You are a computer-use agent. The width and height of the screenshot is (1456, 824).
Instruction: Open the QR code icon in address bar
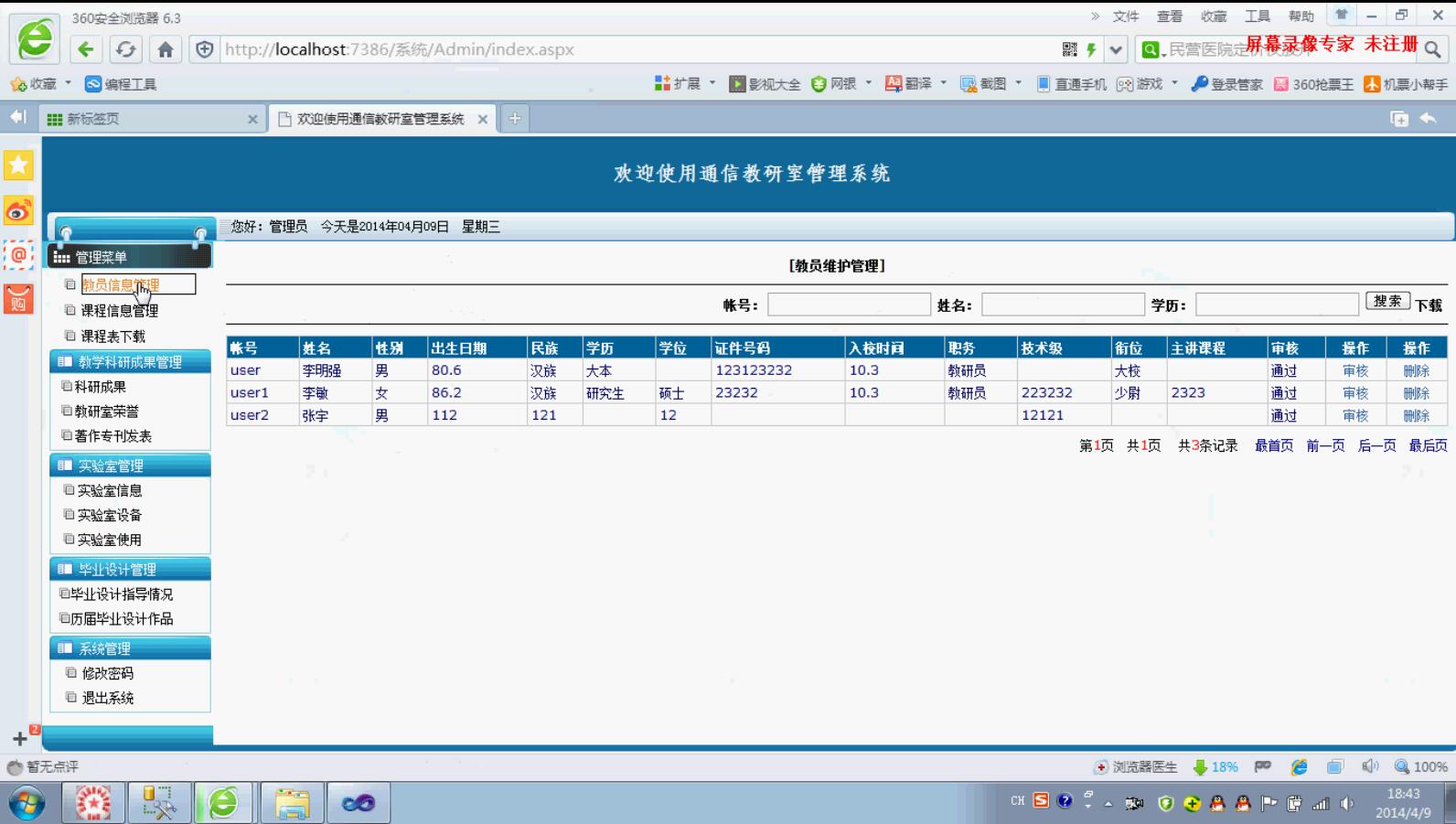tap(1069, 49)
